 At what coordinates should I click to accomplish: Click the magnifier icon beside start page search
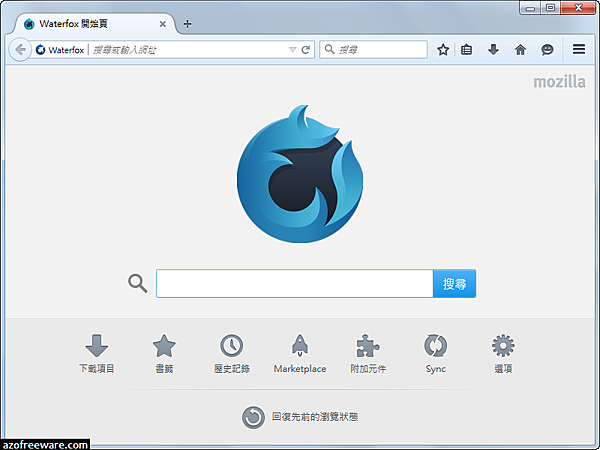pos(138,284)
